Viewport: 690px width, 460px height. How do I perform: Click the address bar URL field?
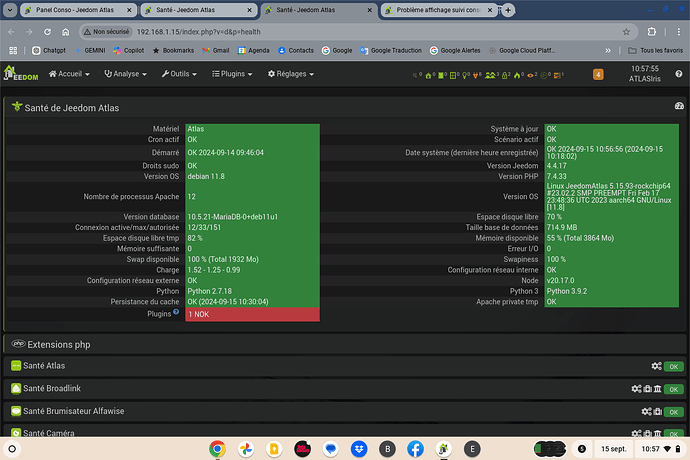[359, 32]
